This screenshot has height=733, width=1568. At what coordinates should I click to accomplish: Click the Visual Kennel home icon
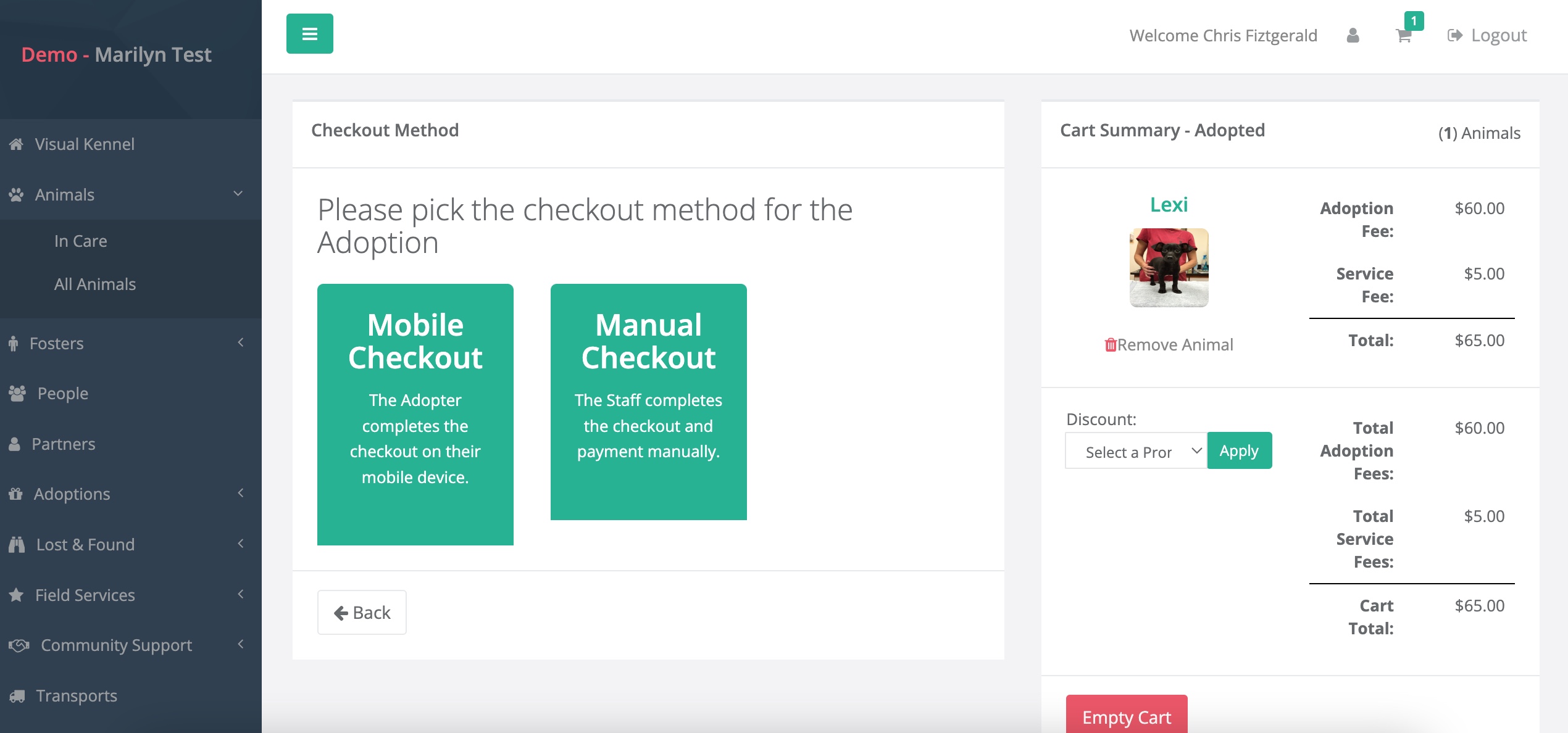coord(15,144)
